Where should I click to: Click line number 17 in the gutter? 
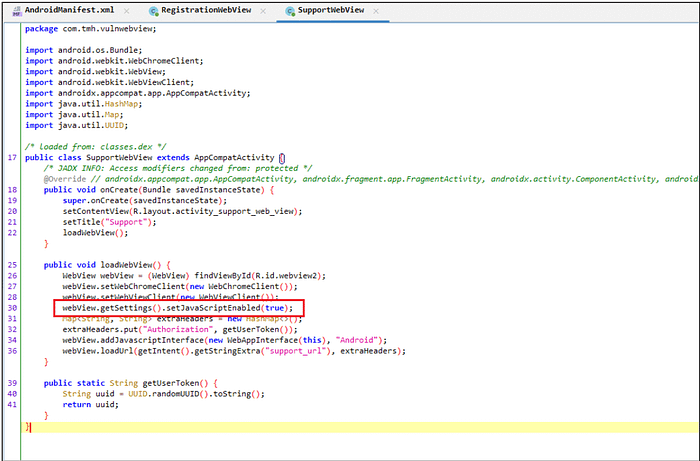click(x=12, y=158)
